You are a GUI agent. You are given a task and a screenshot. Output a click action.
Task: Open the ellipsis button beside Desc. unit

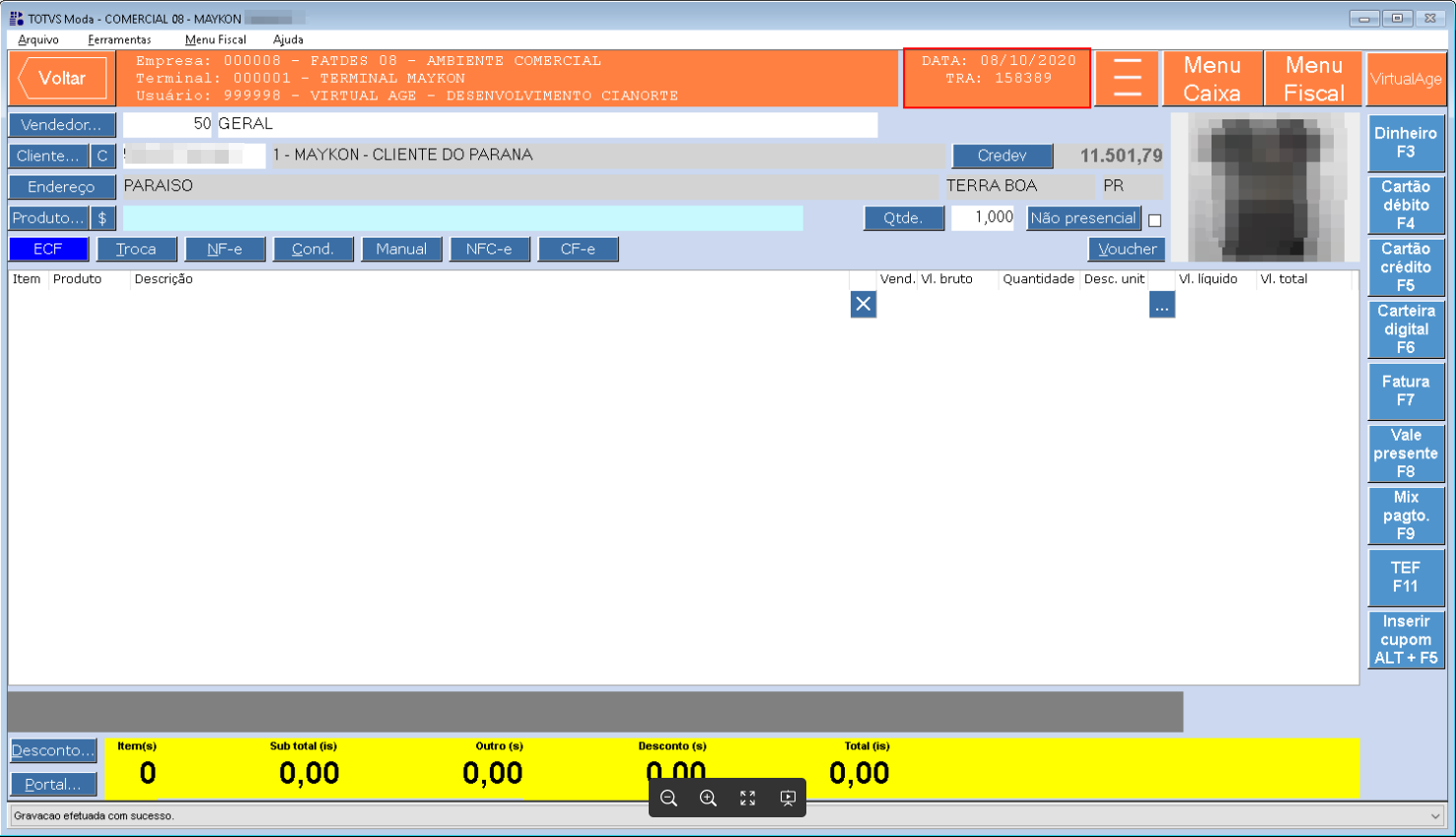1161,306
